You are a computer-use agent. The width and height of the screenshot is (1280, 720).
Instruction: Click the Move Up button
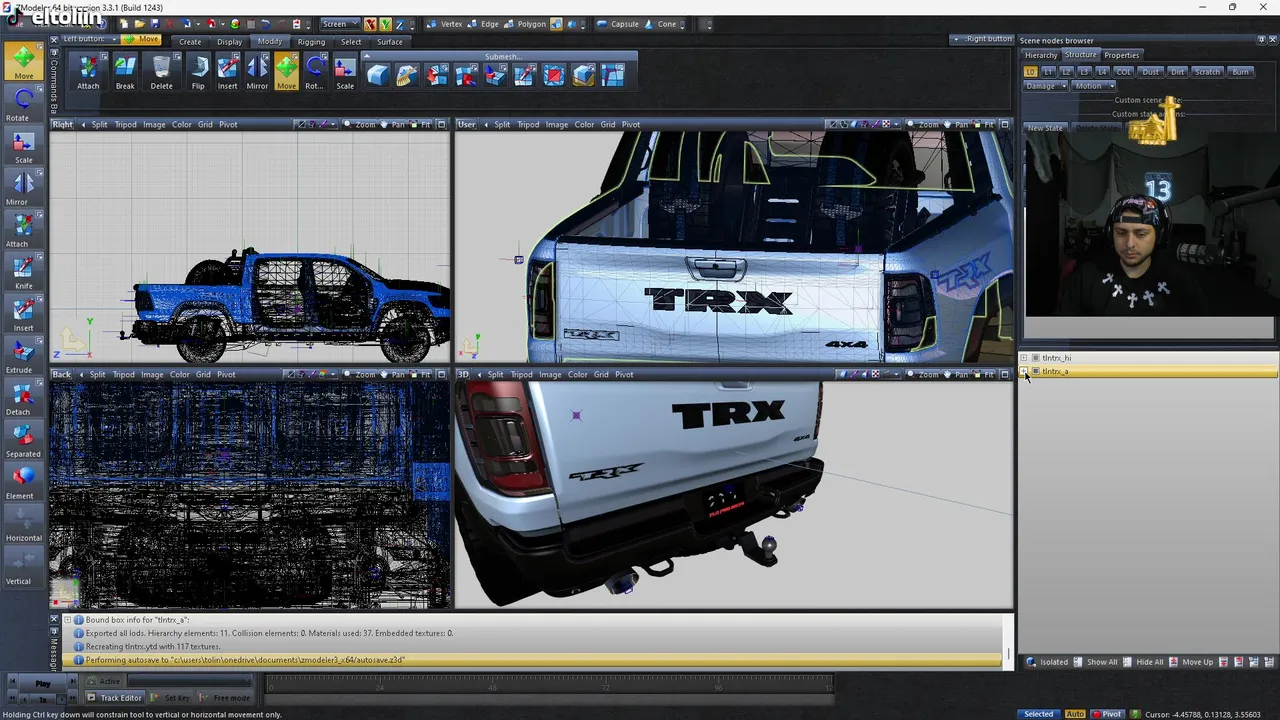[x=1191, y=662]
